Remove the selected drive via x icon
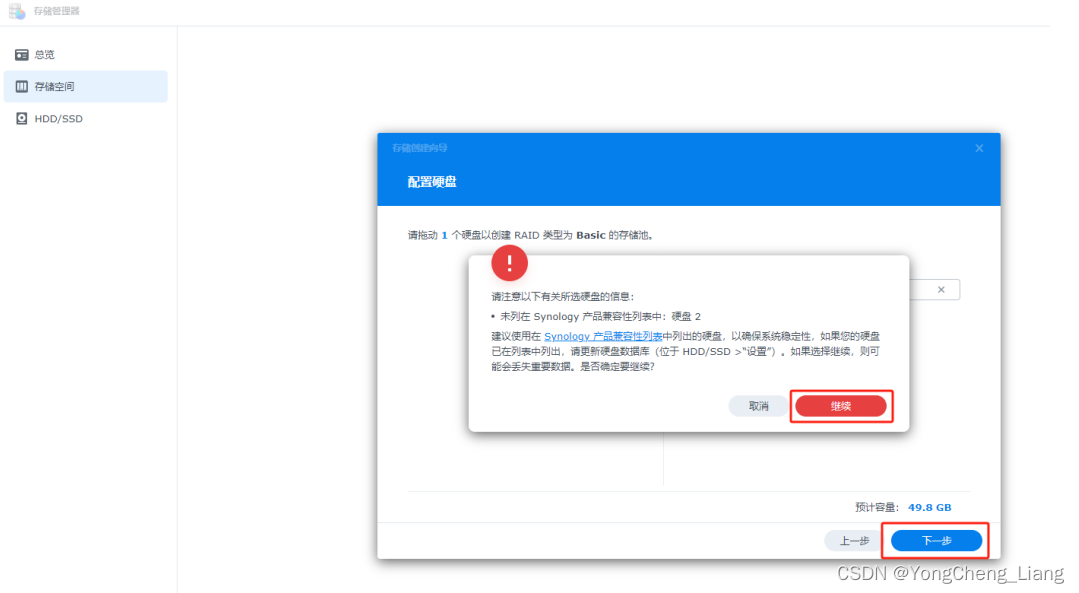Image resolution: width=1079 pixels, height=593 pixels. 941,290
